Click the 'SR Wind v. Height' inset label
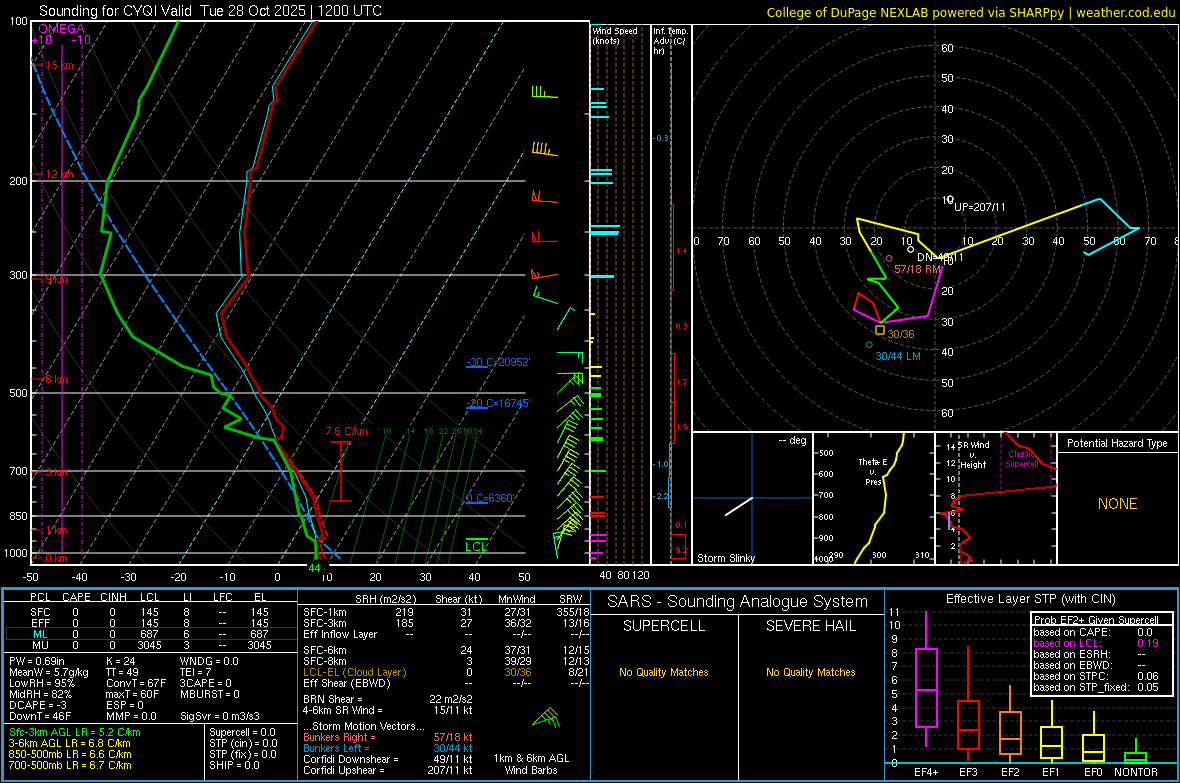Screen dimensions: 1180x783 [x=973, y=455]
